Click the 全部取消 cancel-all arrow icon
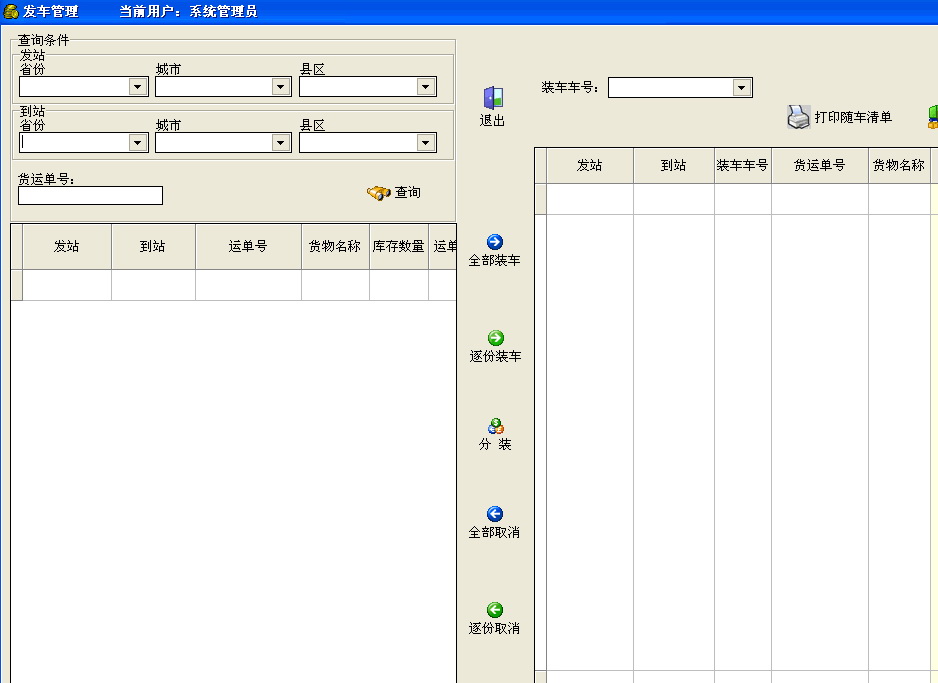The height and width of the screenshot is (683, 938). [494, 512]
